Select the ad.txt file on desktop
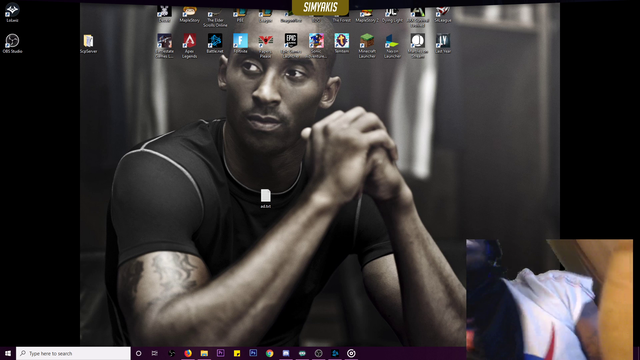This screenshot has width=640, height=360. point(266,199)
